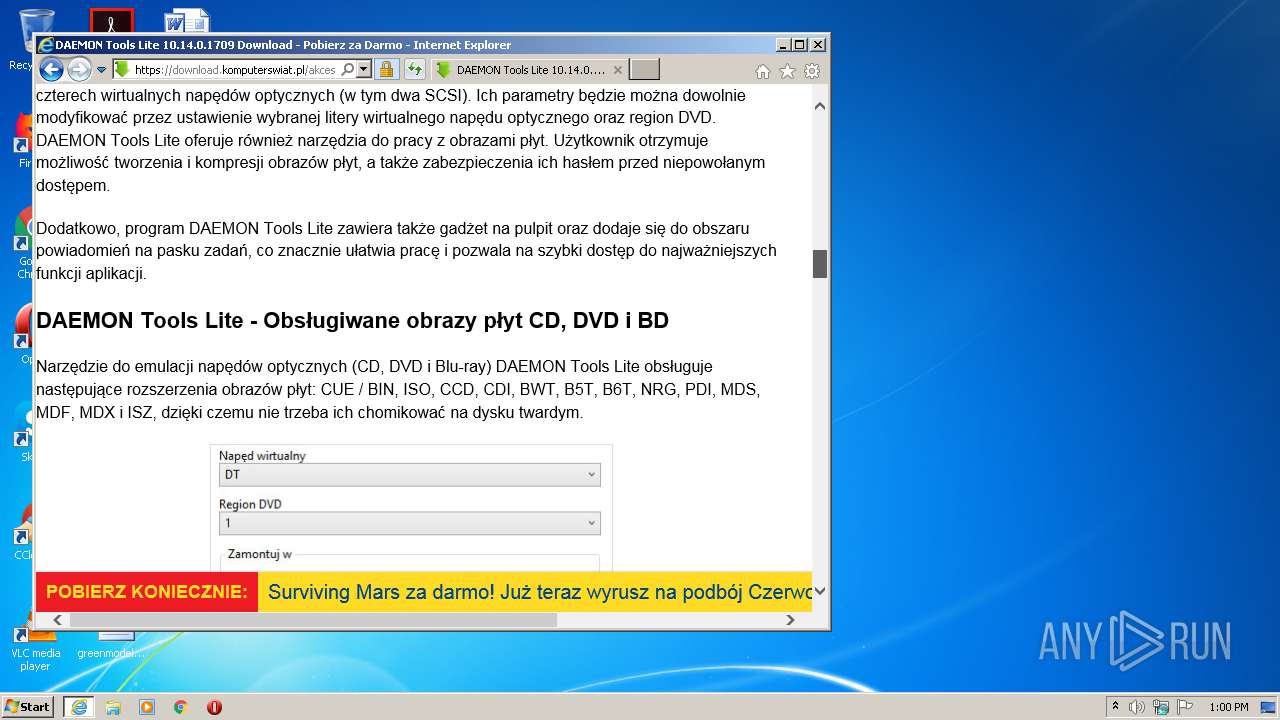Open Favorites with the star icon
Image resolution: width=1280 pixels, height=720 pixels.
pos(787,71)
